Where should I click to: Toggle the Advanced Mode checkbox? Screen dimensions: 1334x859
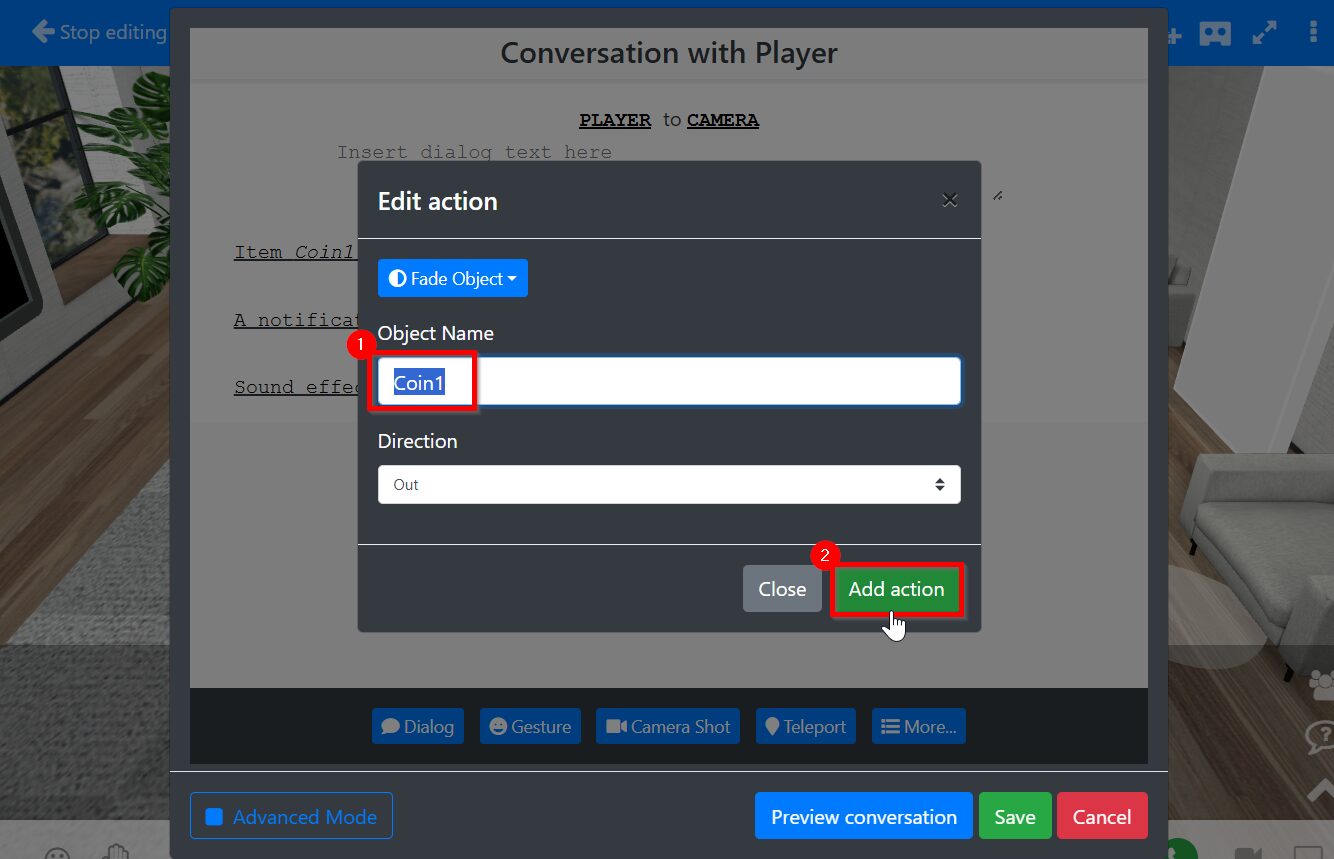tap(214, 817)
